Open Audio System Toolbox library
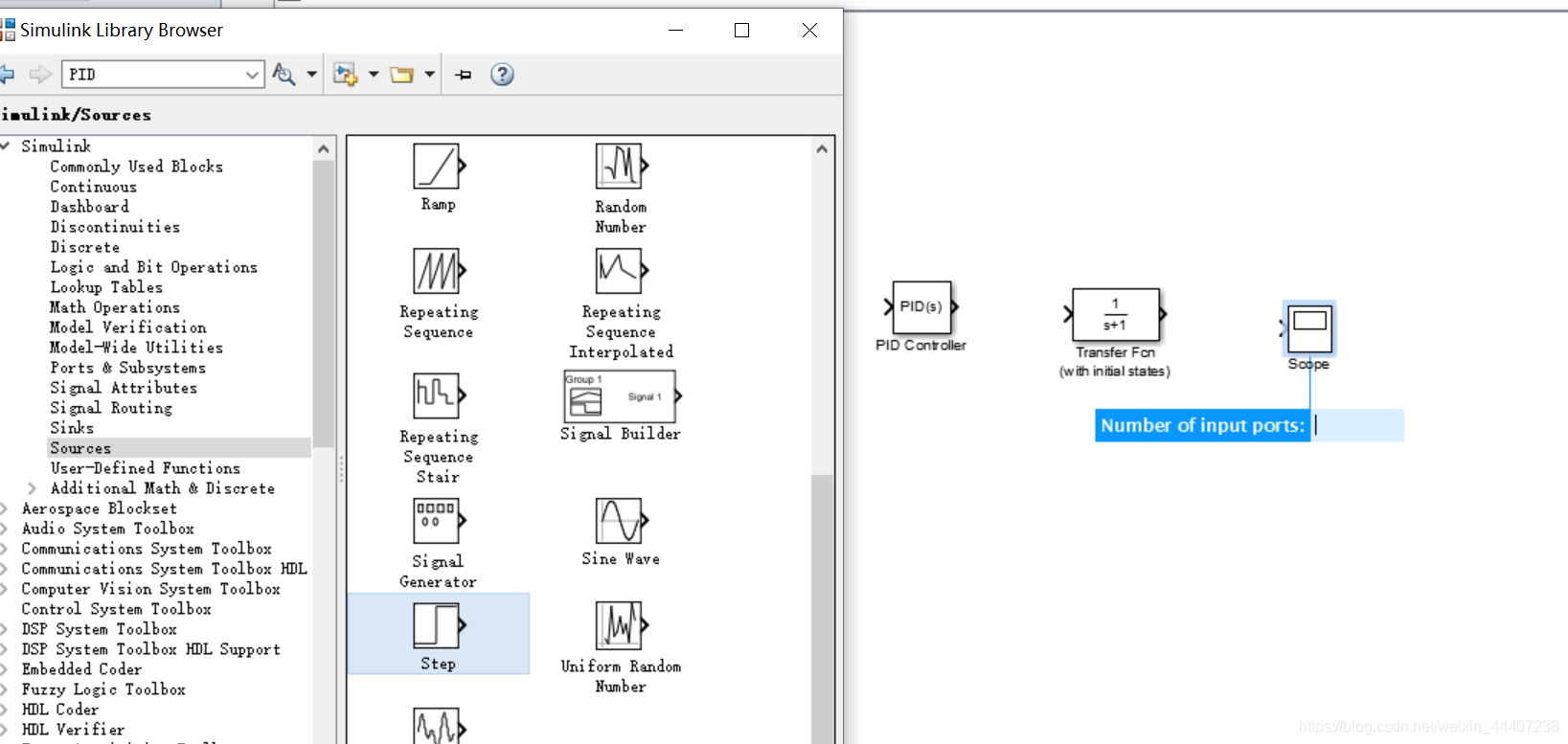The height and width of the screenshot is (744, 1568). (x=108, y=529)
